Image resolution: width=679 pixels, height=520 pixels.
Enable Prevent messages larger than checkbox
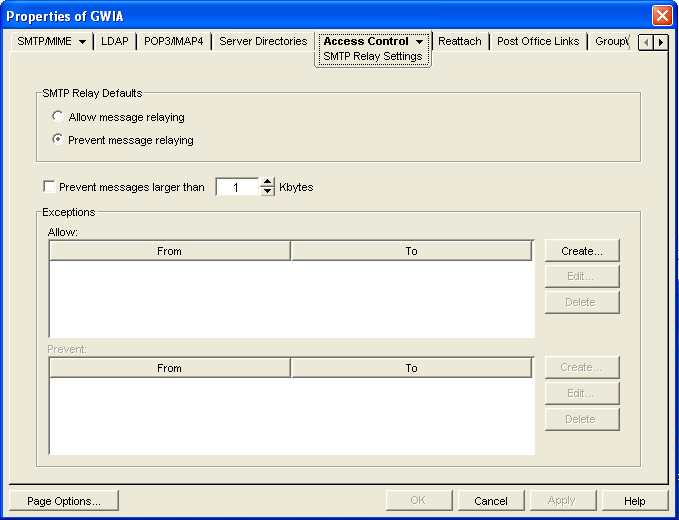(x=49, y=187)
